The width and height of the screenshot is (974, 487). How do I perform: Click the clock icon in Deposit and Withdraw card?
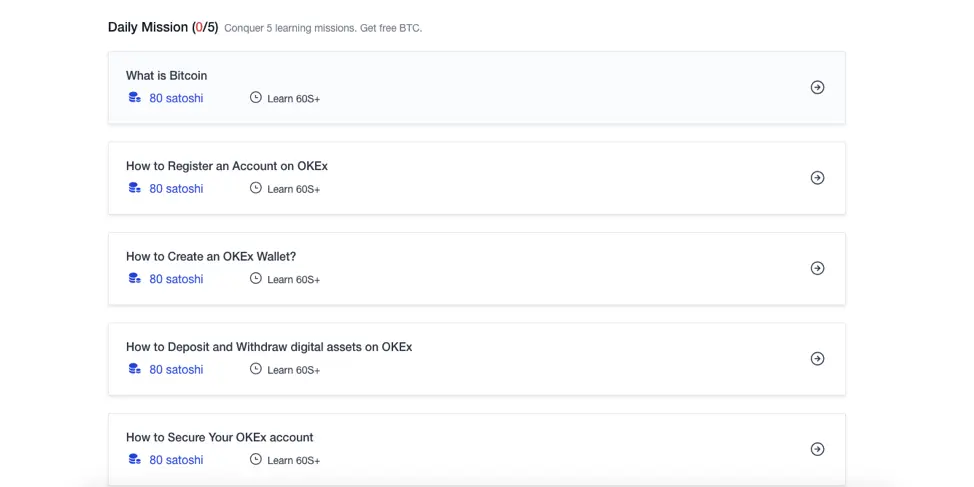click(x=256, y=368)
